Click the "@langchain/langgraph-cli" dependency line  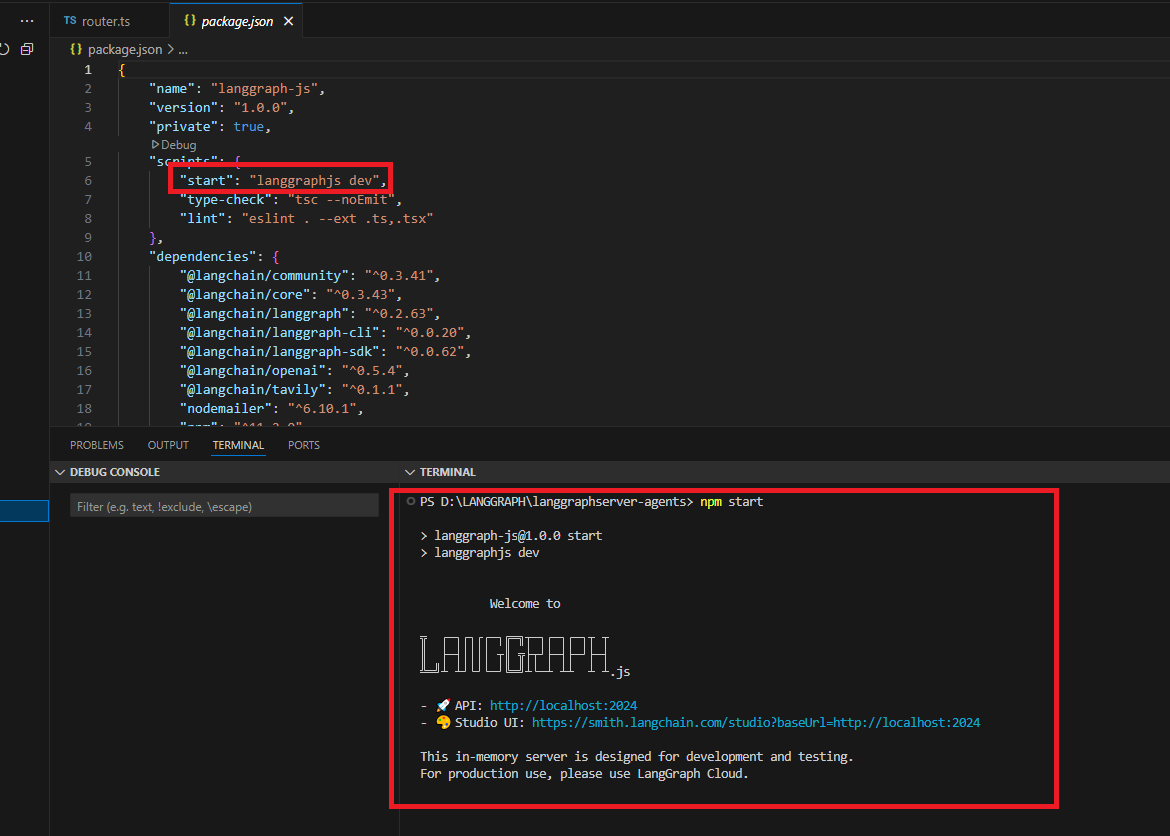(x=325, y=333)
